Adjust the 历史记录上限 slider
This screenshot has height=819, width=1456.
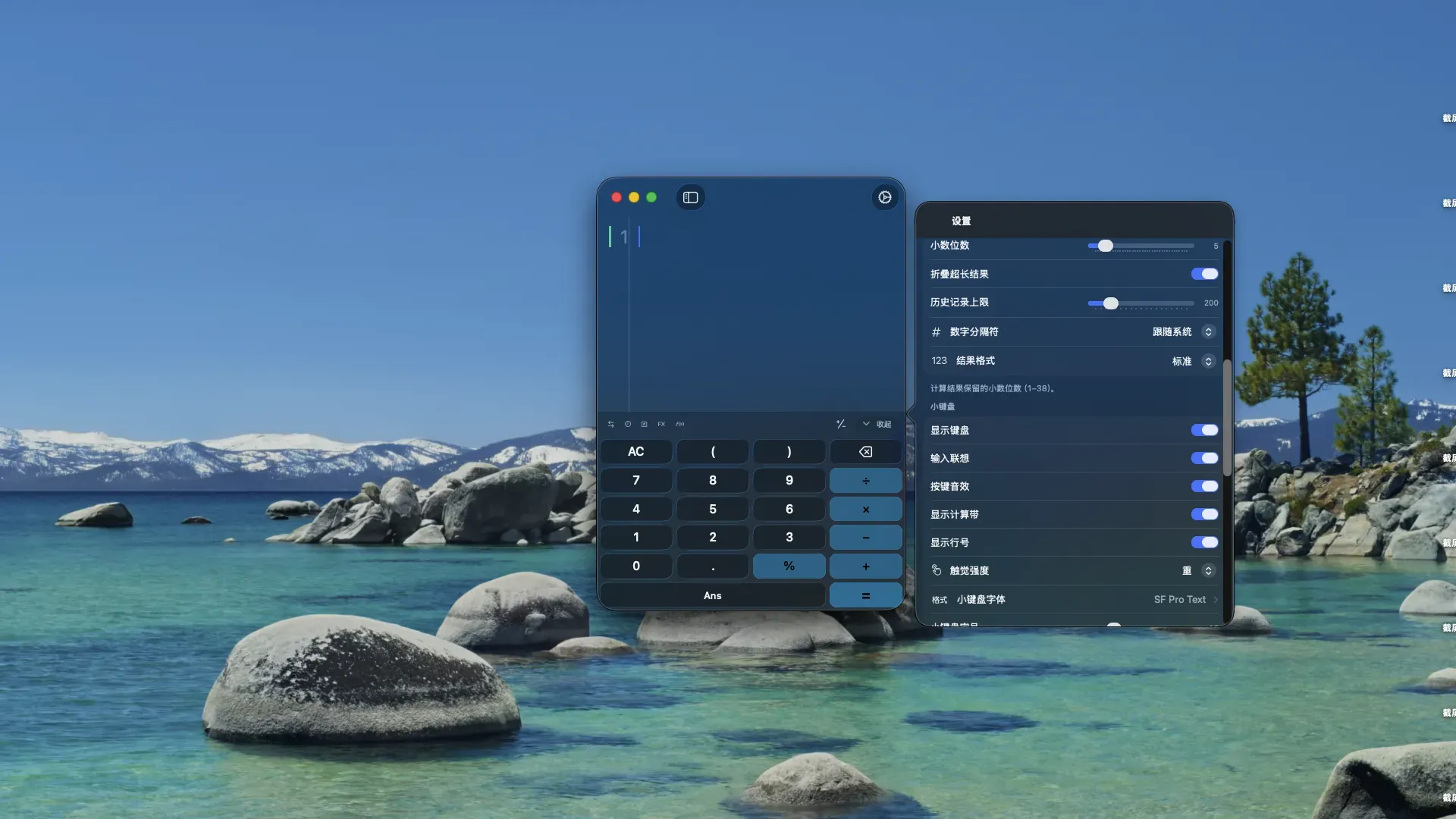click(1141, 303)
